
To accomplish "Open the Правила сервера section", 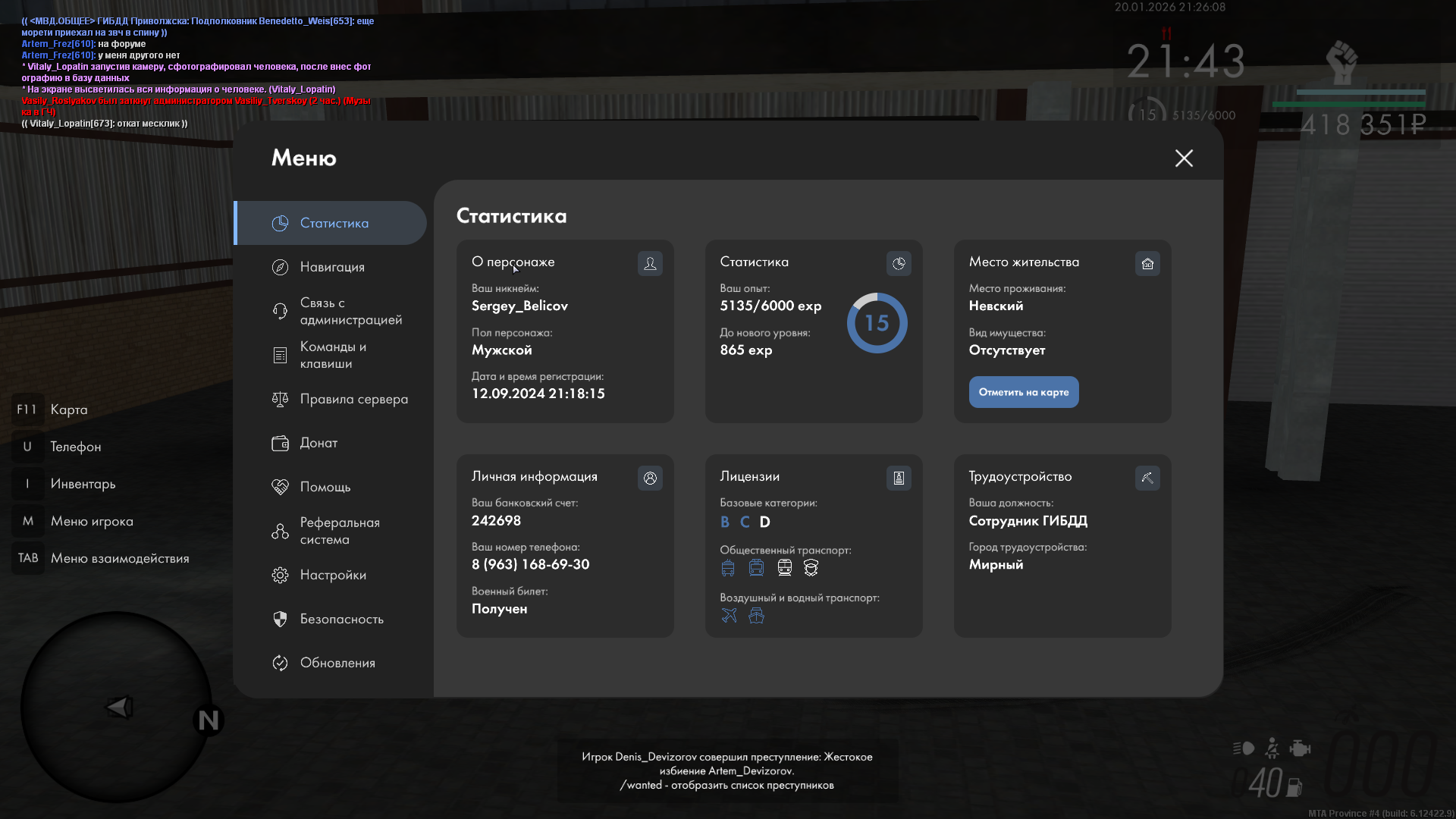I will tap(353, 399).
